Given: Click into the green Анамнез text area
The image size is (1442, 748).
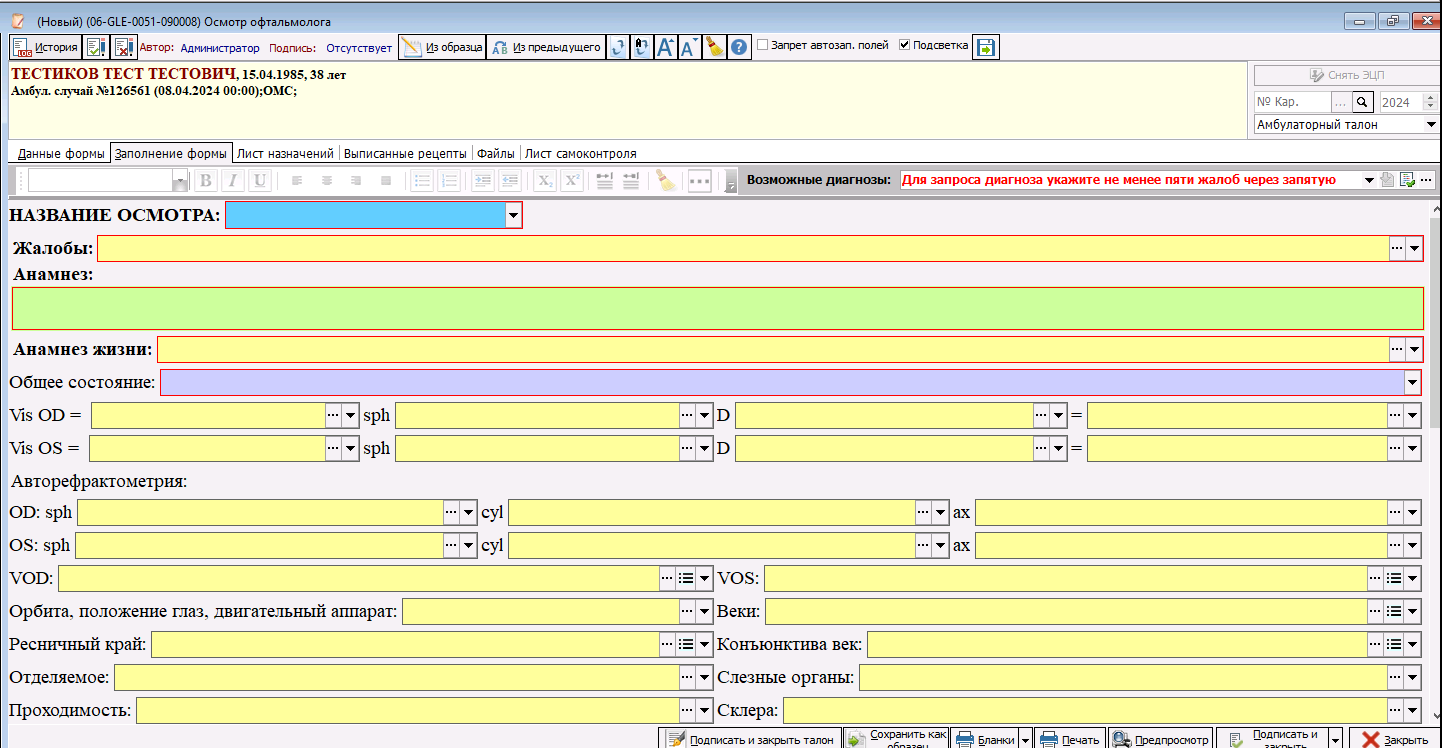Looking at the screenshot, I should coord(717,308).
